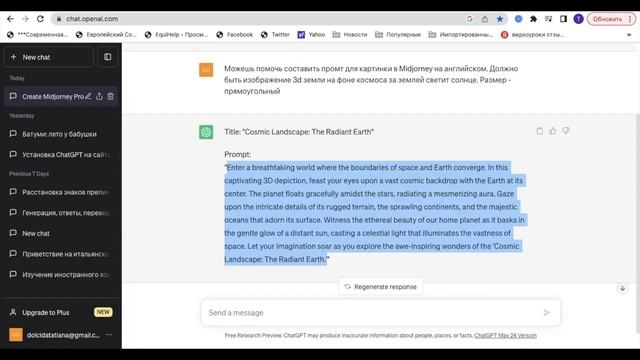Open the ChatGPT May 24 Version link
Image resolution: width=640 pixels, height=360 pixels.
tap(505, 336)
